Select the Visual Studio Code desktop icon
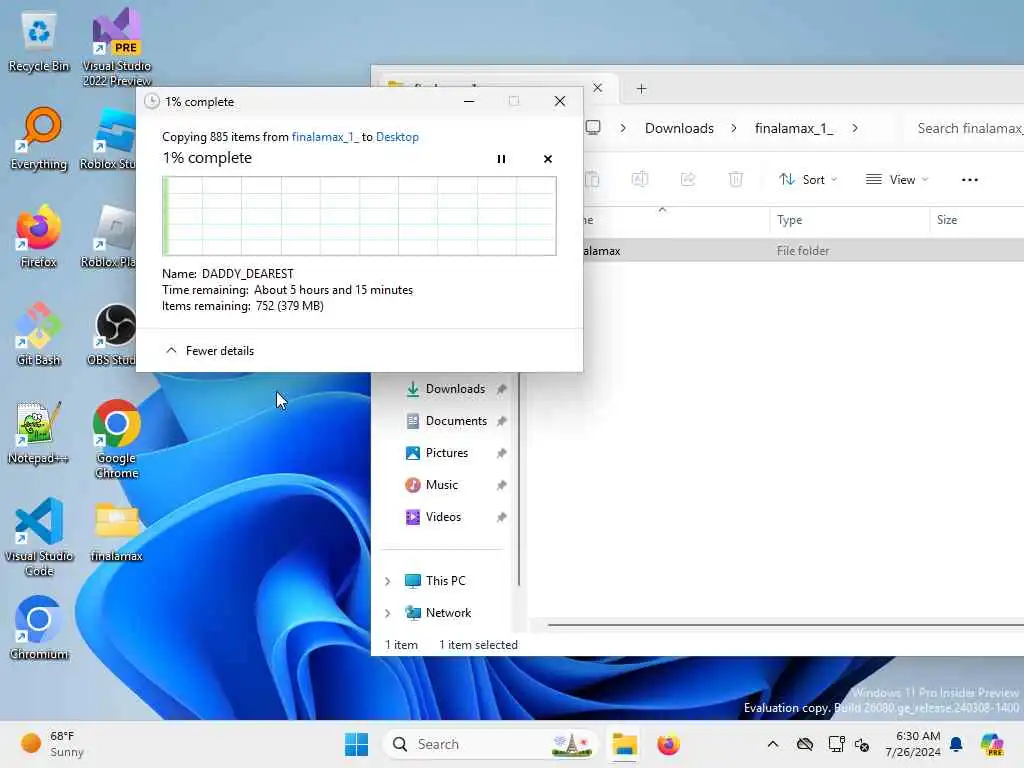The height and width of the screenshot is (768, 1024). [39, 537]
